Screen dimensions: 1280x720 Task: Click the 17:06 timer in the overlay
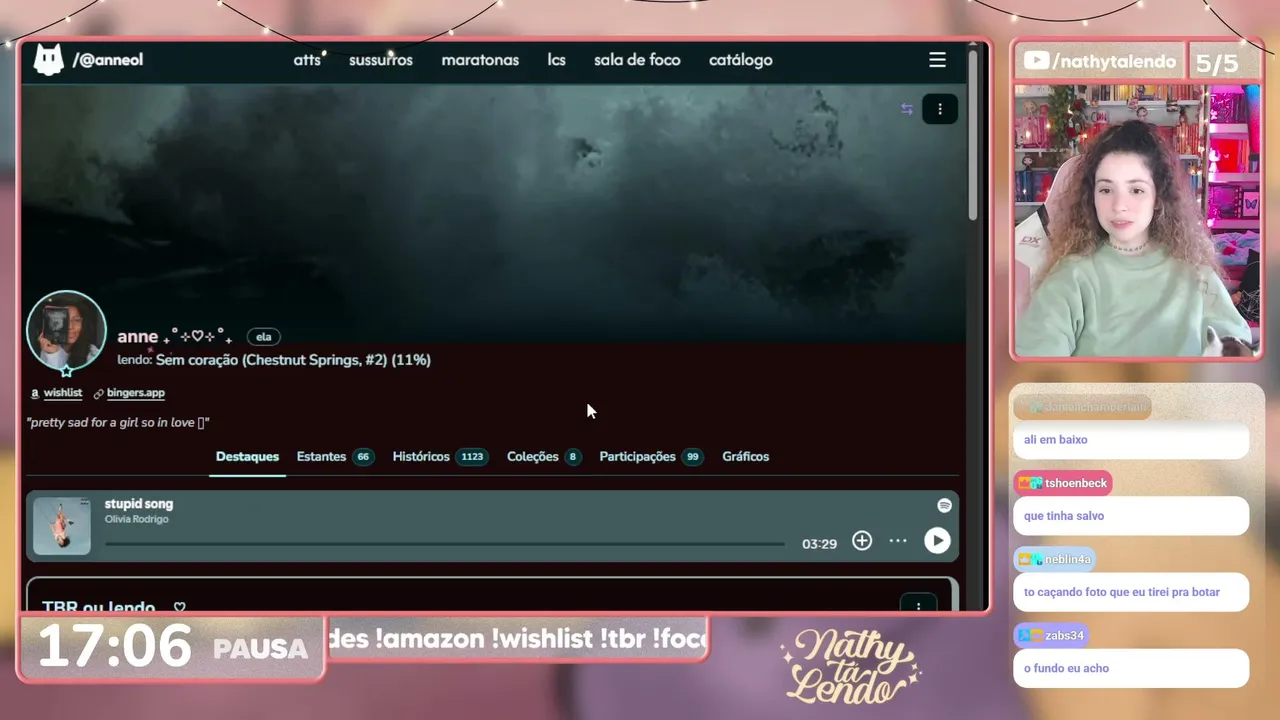[115, 647]
